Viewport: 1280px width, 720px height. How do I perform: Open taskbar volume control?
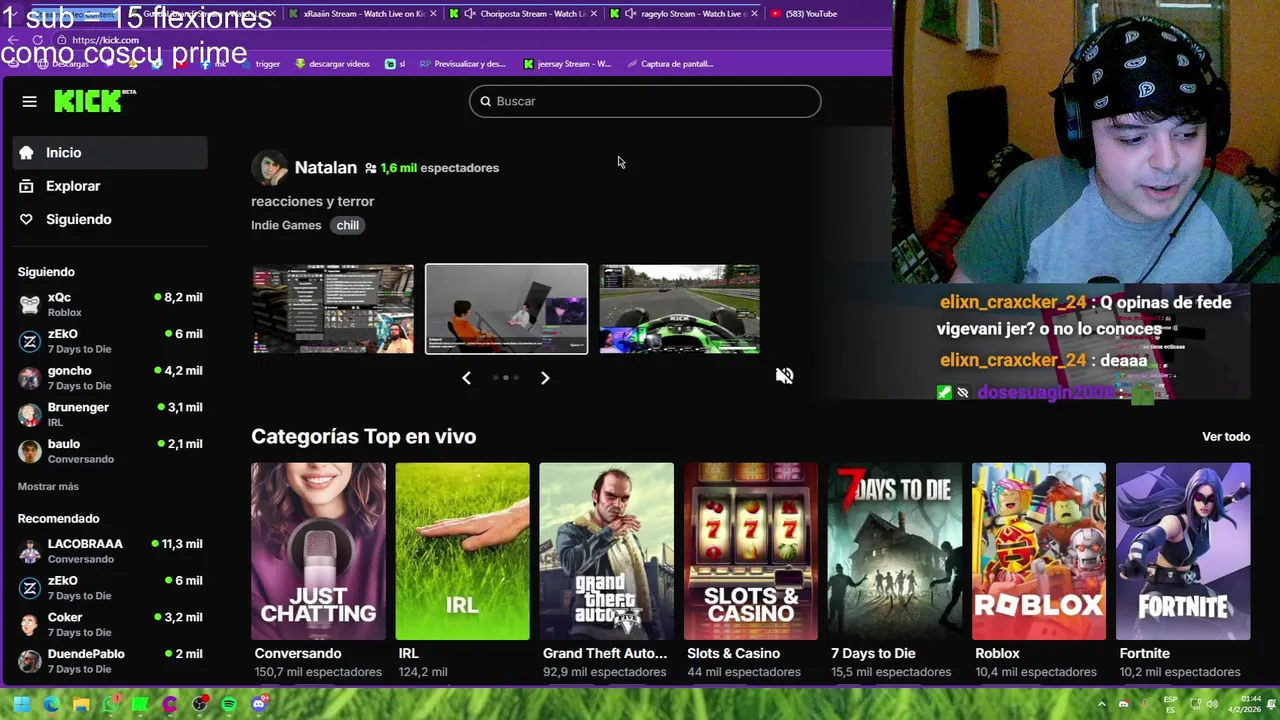(x=1211, y=704)
